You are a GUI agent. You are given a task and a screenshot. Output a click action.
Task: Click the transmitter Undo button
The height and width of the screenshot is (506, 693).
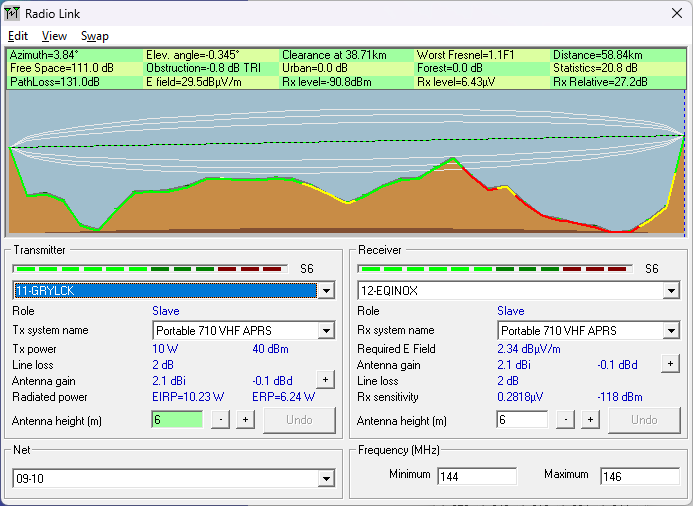click(299, 420)
